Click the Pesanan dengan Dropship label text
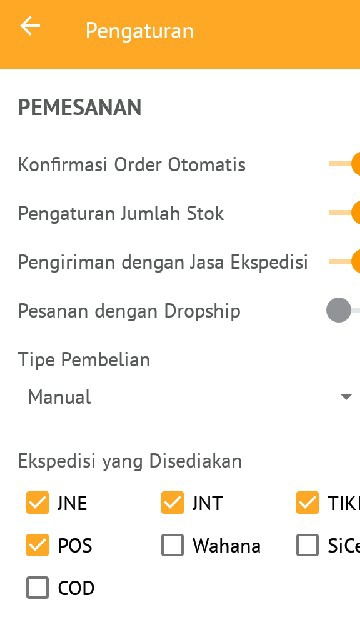 [x=129, y=311]
